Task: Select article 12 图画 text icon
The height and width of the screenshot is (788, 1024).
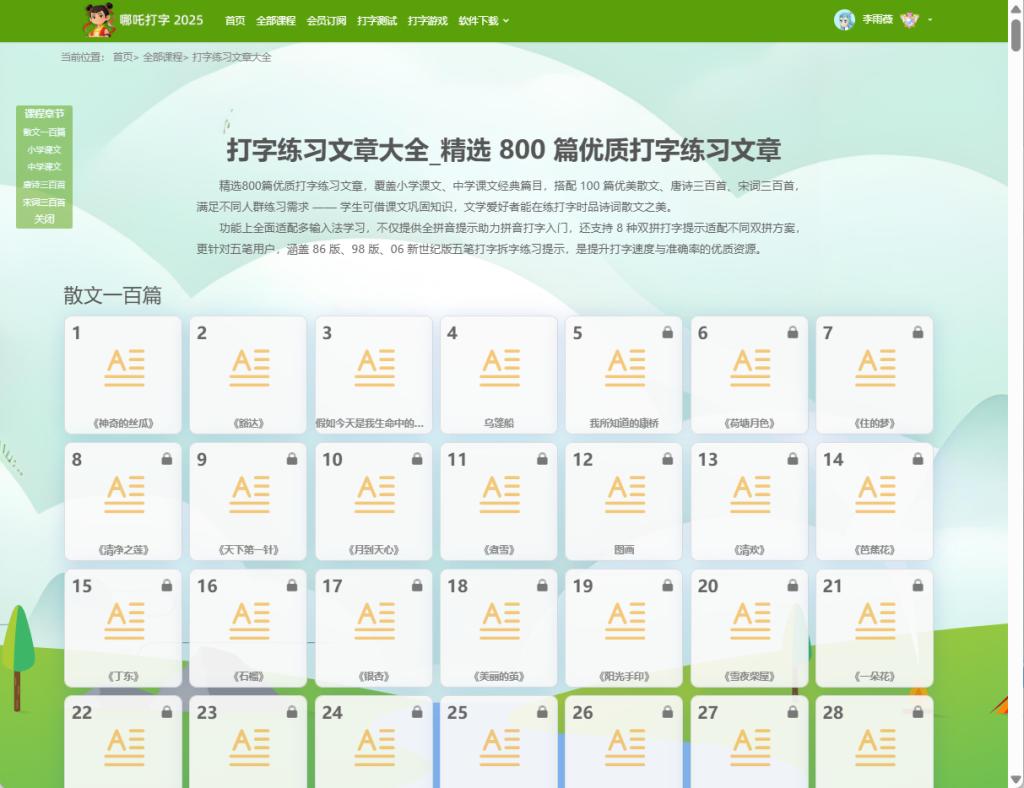Action: 624,493
